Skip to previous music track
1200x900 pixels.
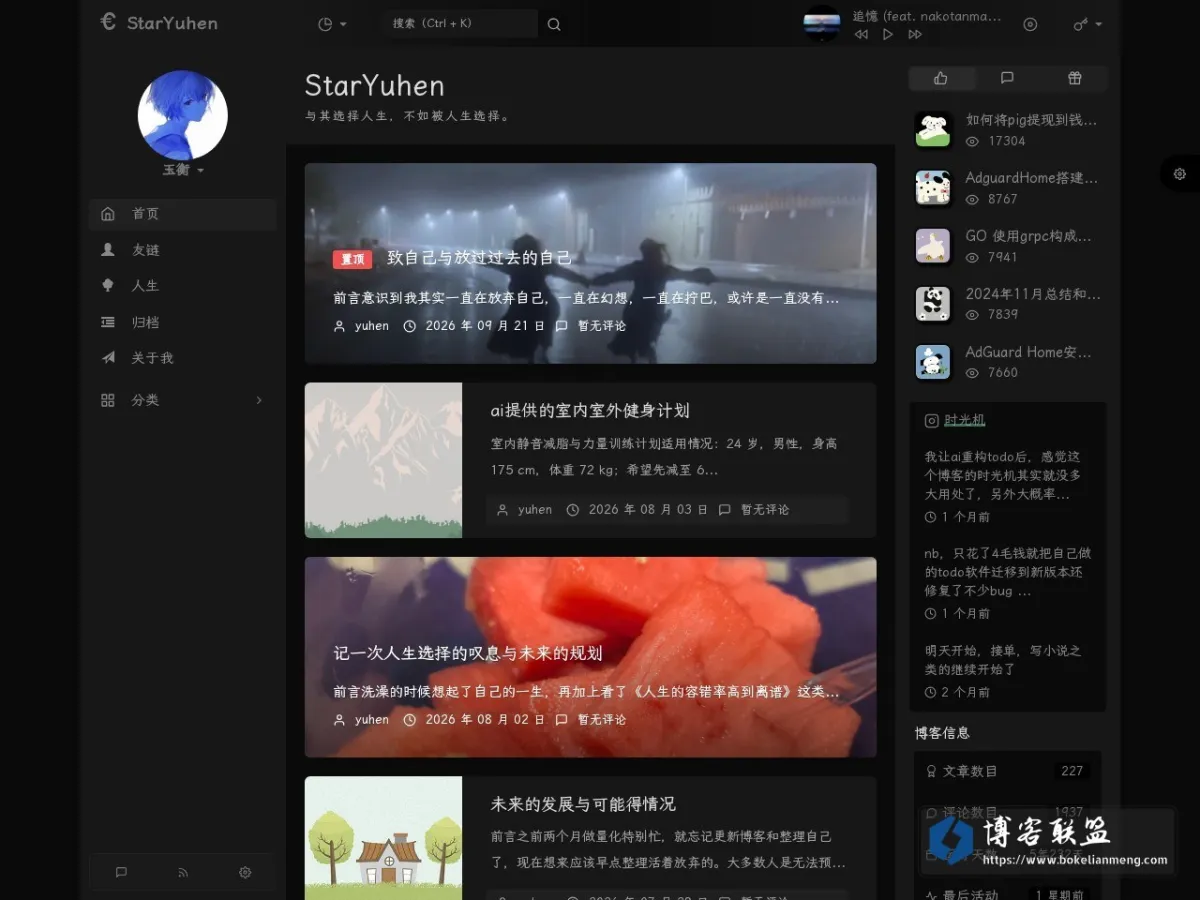tap(861, 34)
